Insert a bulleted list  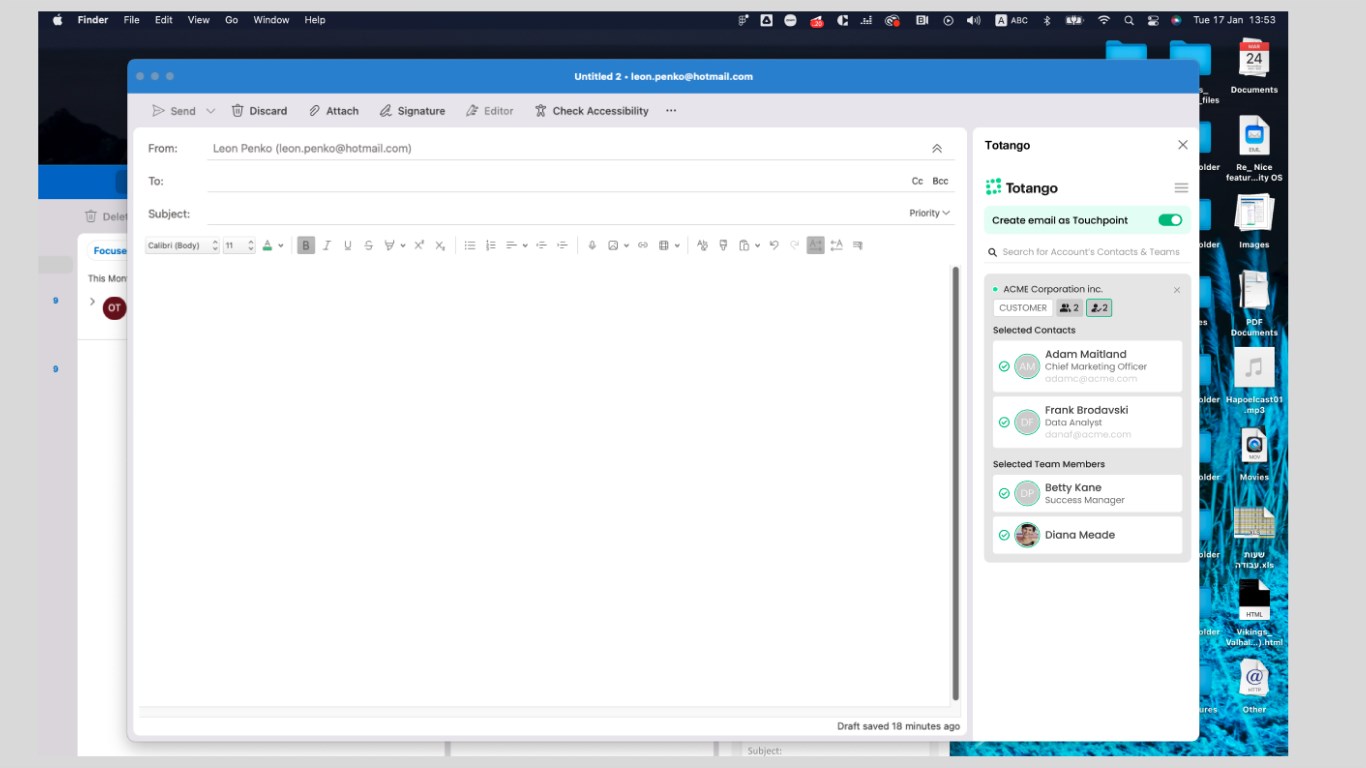(470, 245)
